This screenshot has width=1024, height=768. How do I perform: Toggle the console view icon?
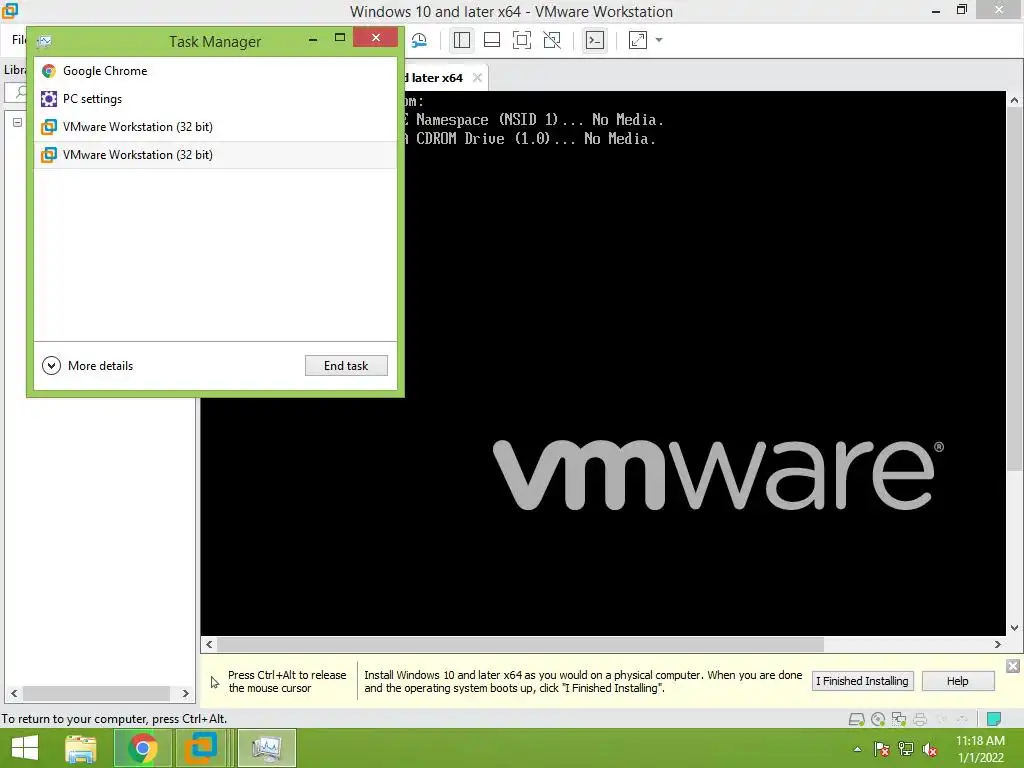point(594,40)
